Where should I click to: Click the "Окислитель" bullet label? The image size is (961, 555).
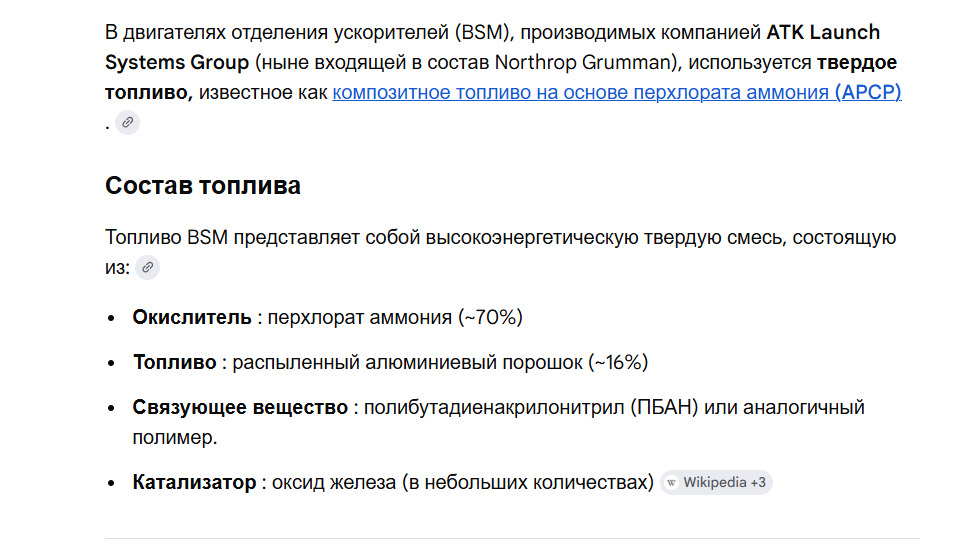coord(192,318)
